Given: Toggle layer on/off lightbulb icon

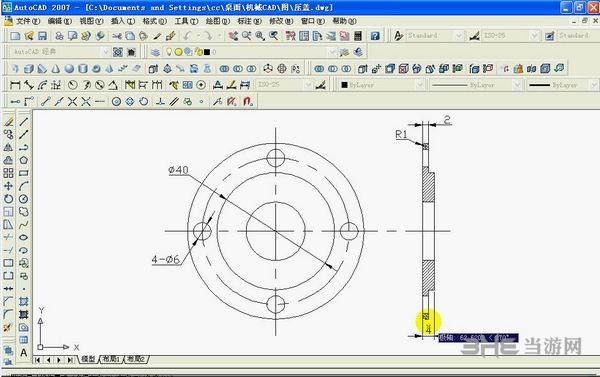Looking at the screenshot, I should coord(169,52).
